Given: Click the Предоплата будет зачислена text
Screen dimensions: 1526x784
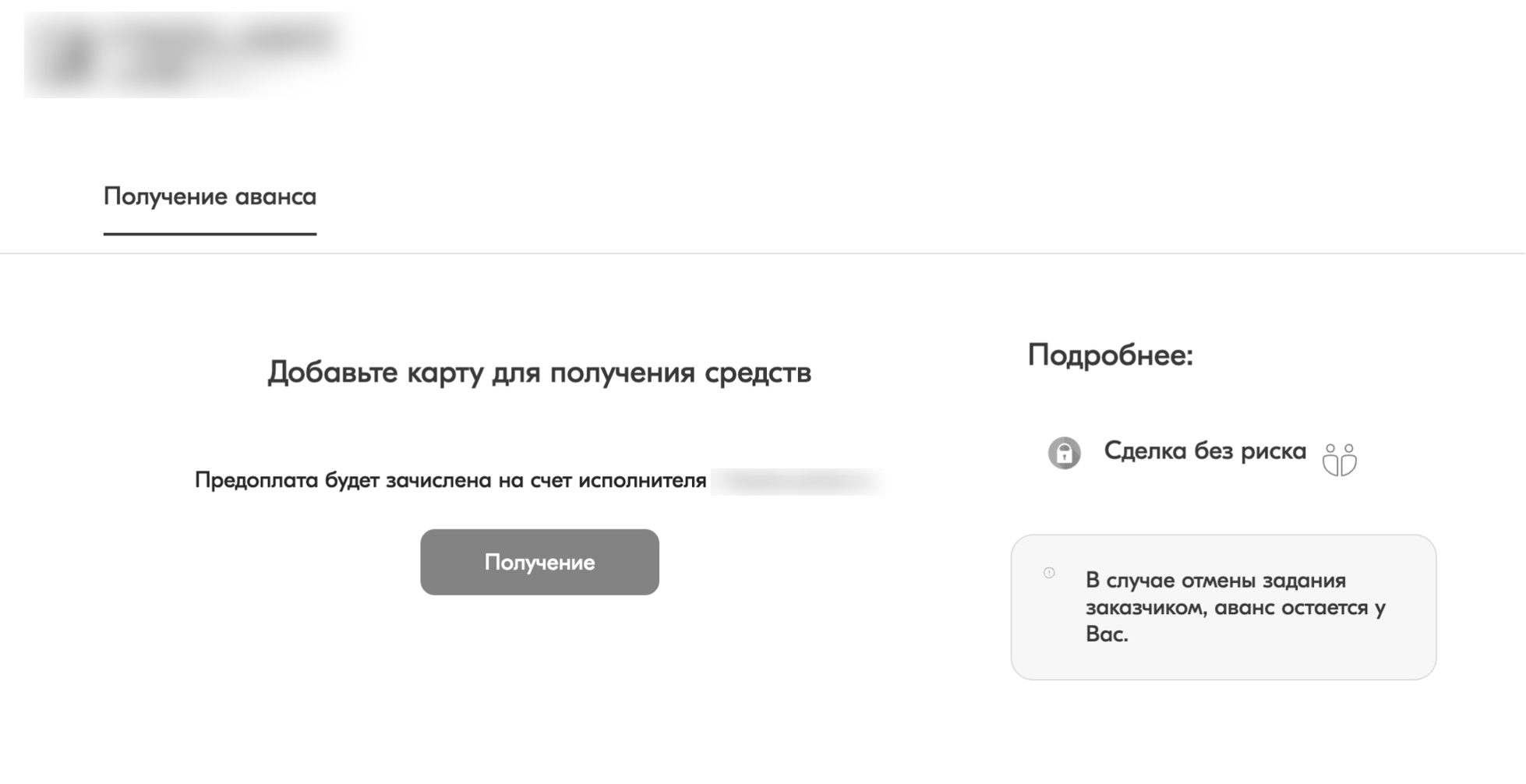Looking at the screenshot, I should [450, 480].
